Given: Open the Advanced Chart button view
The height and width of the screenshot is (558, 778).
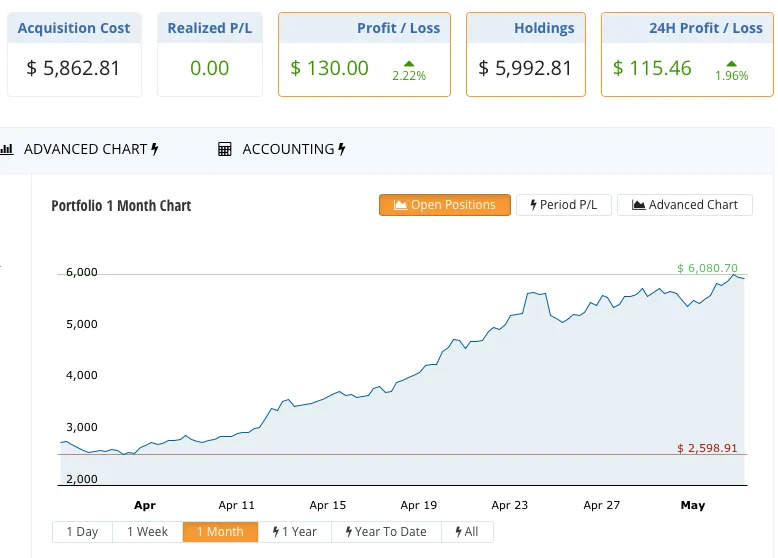Looking at the screenshot, I should pos(685,205).
